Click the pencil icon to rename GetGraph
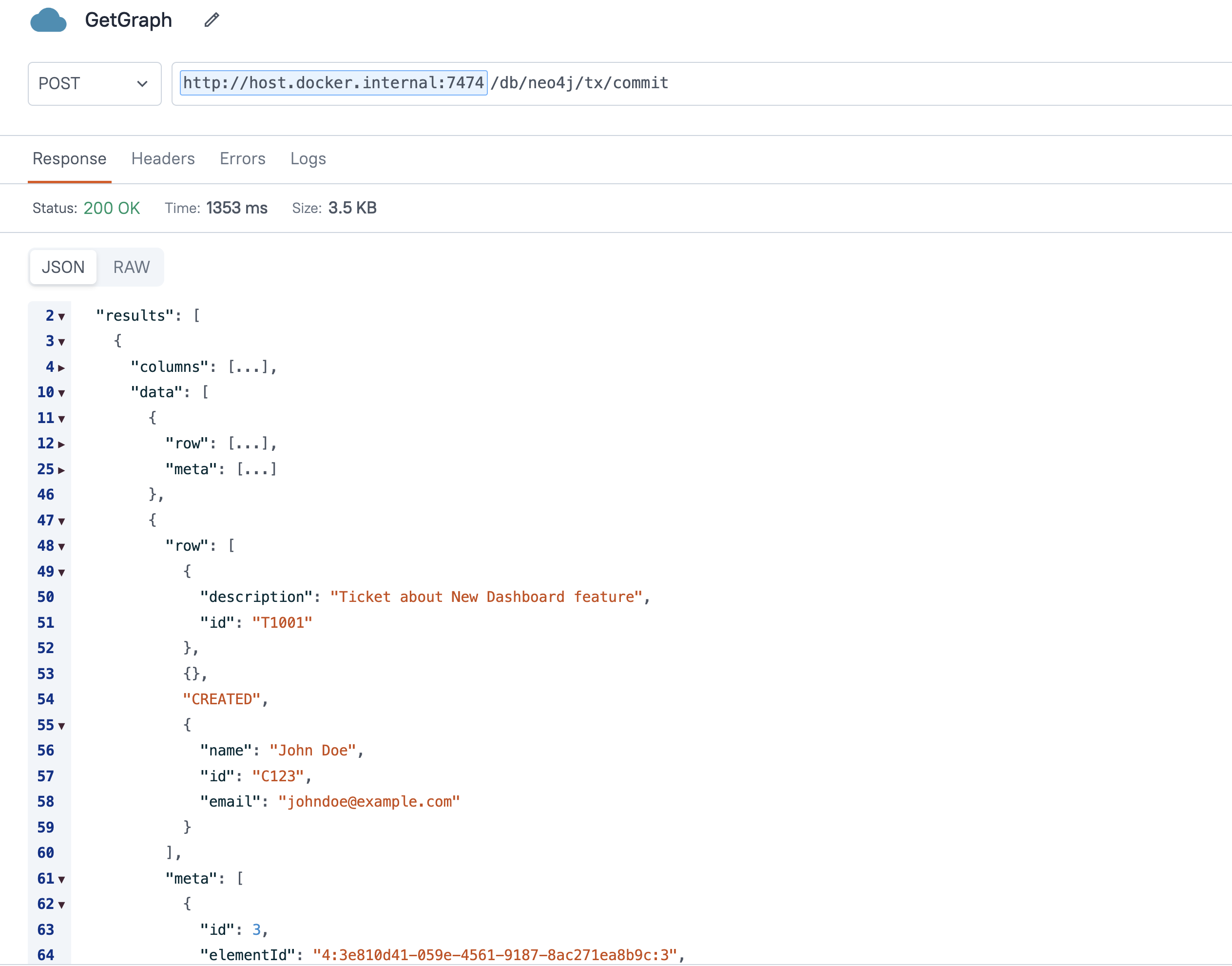 coord(212,20)
